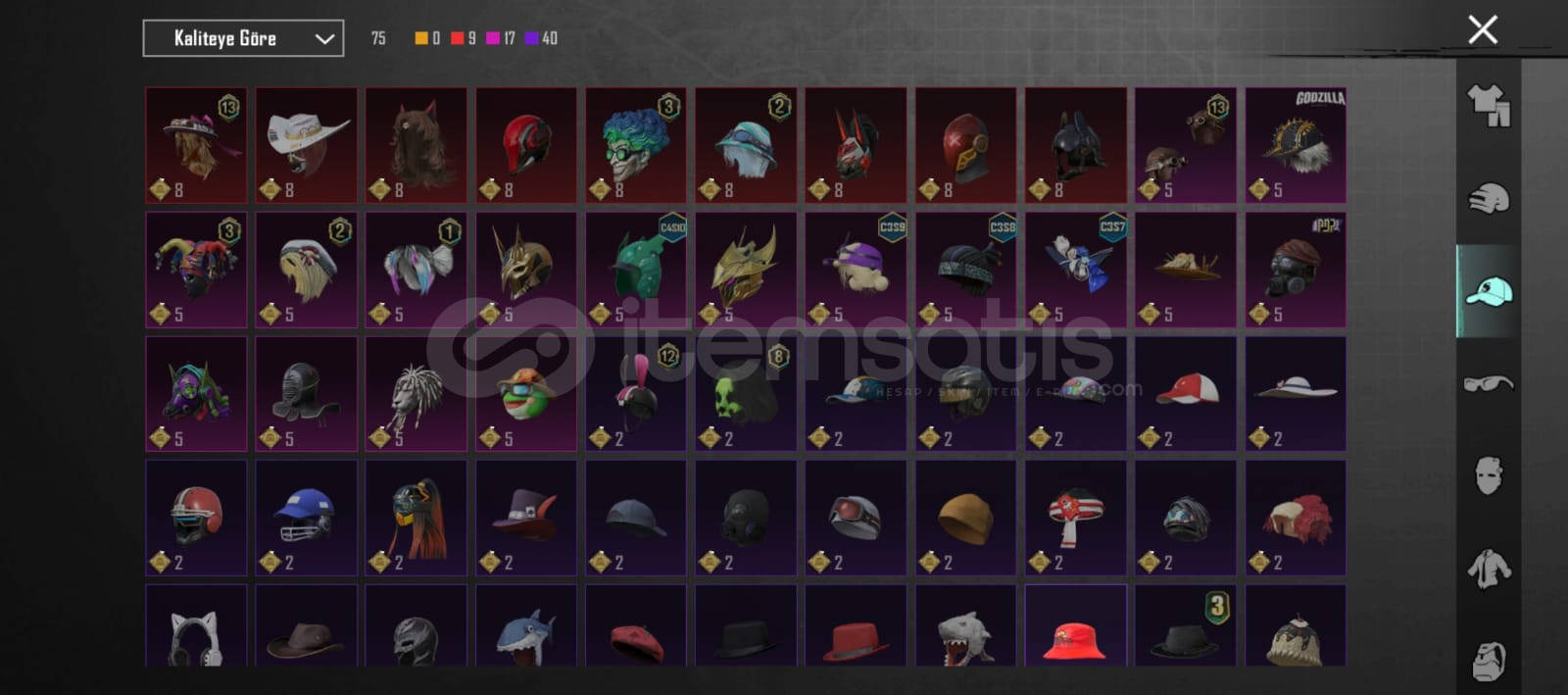Select the helmet category icon
The height and width of the screenshot is (695, 1568).
tap(1489, 199)
